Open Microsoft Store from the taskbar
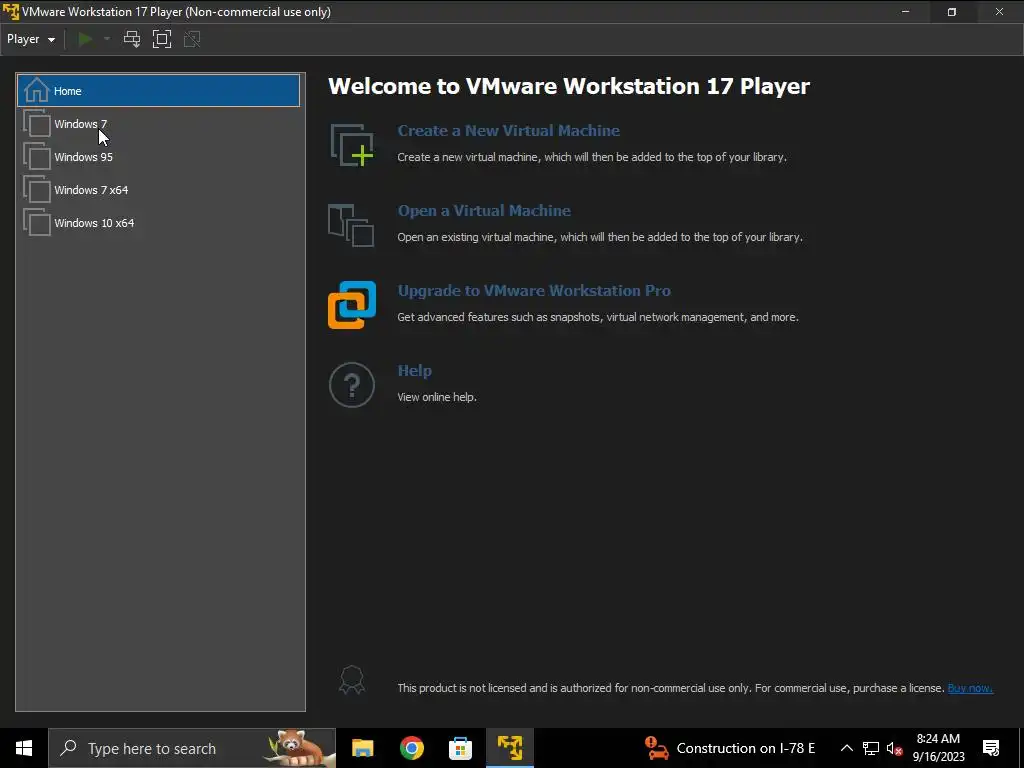The image size is (1024, 768). click(x=460, y=748)
